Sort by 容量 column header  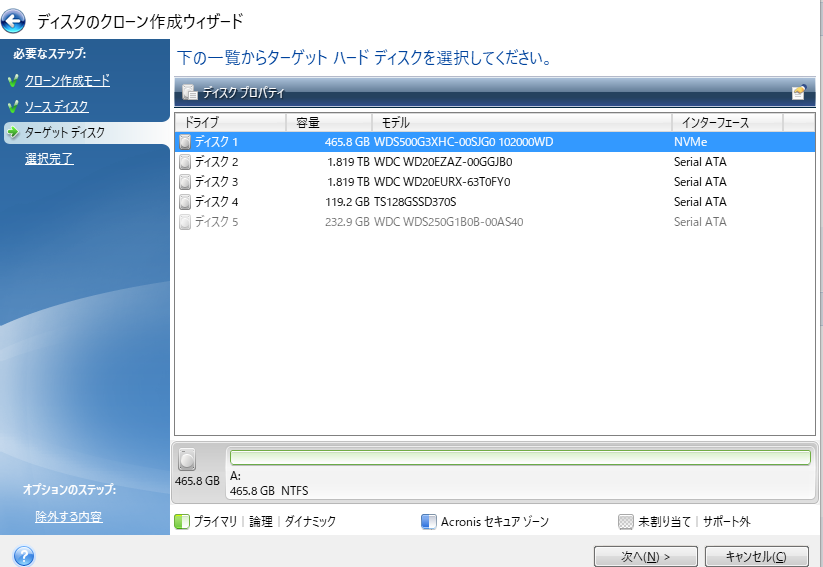[x=329, y=122]
